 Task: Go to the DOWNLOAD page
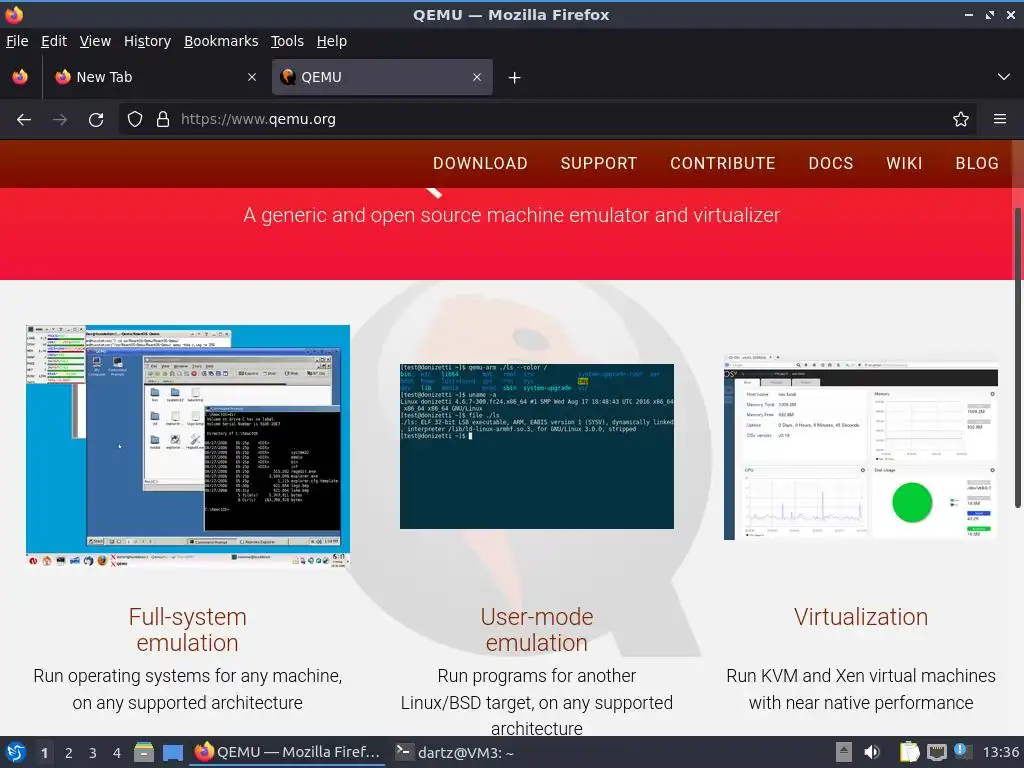[480, 163]
